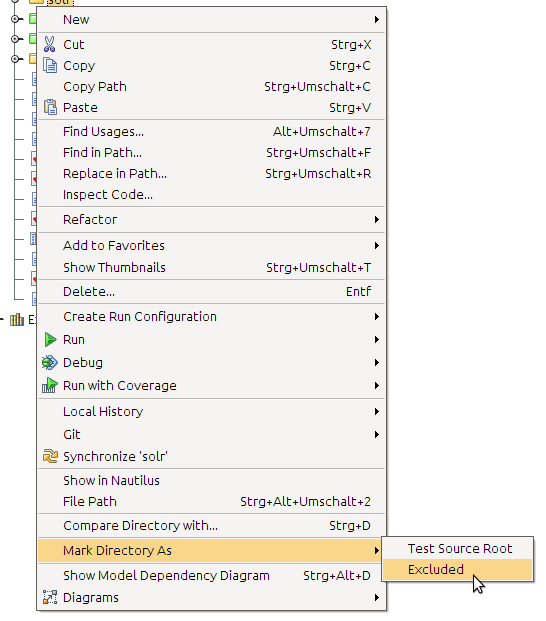
Task: Choose Replace in Path...
Action: coord(211,173)
